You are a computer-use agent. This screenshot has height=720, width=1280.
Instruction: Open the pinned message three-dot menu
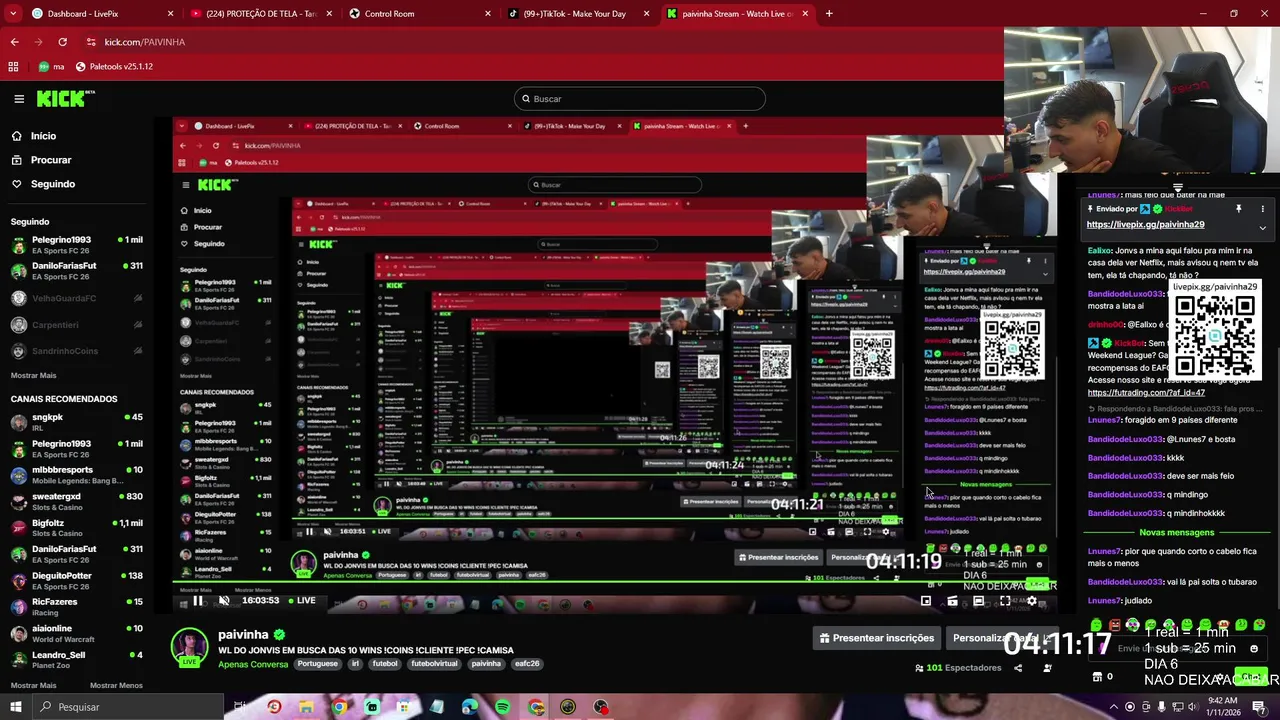click(1262, 209)
